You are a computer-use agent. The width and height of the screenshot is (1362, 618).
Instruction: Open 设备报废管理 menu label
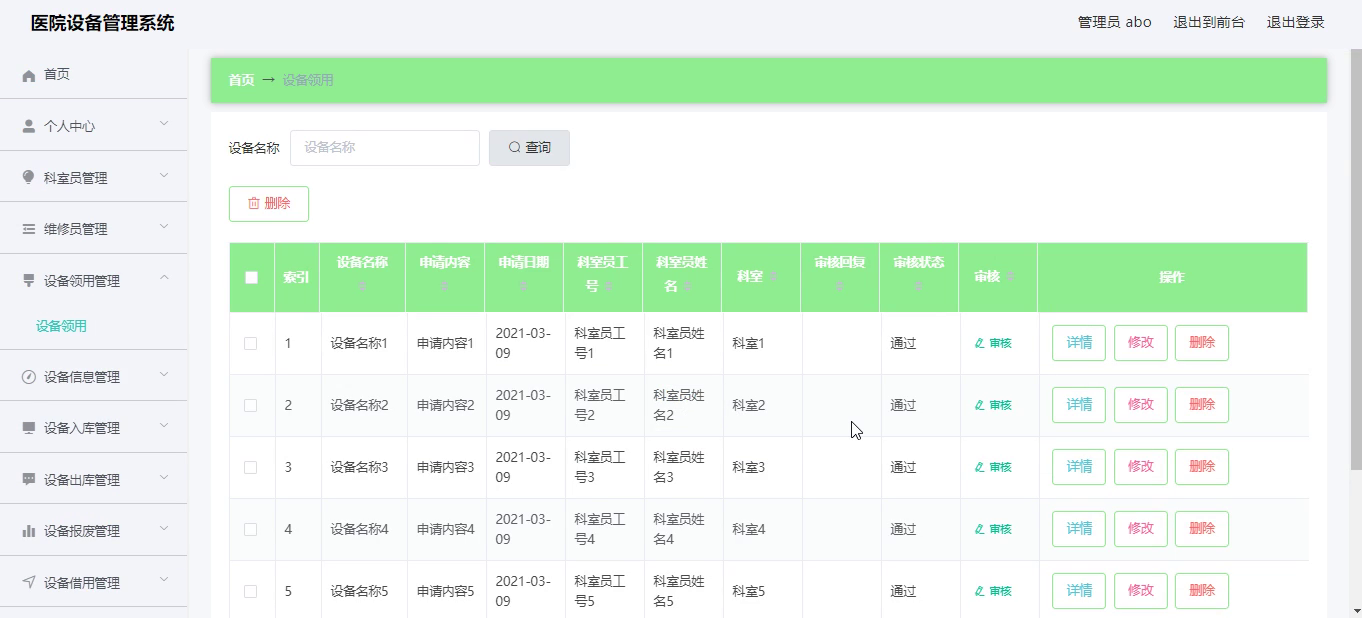point(82,531)
